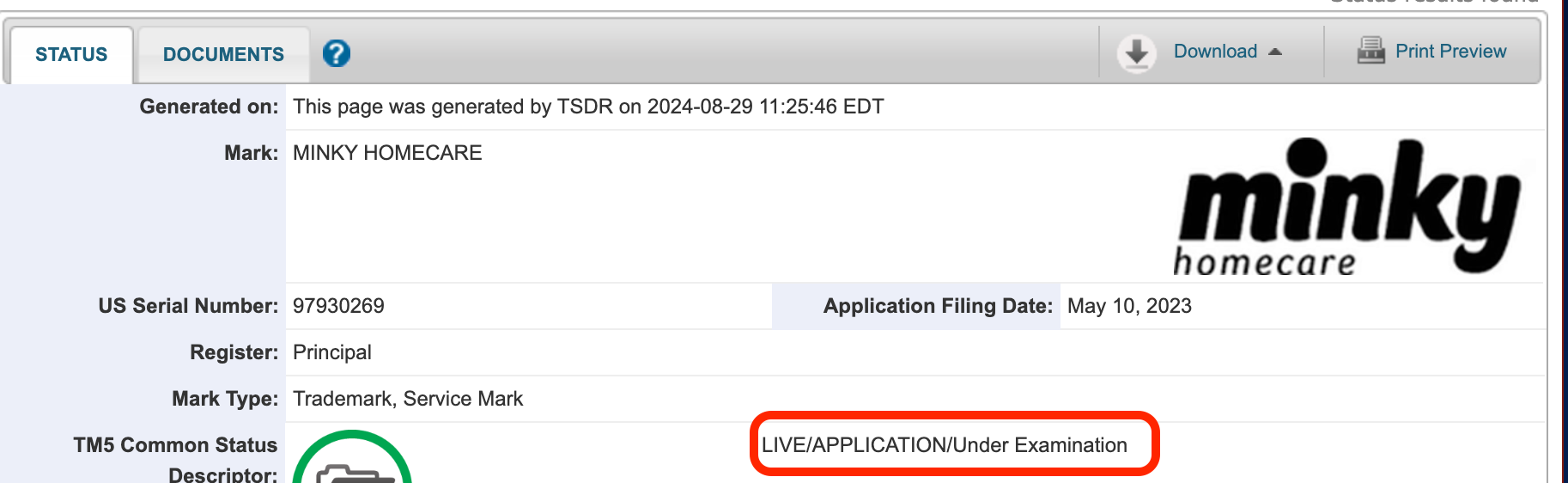Click the download arrow circle icon

[1136, 53]
